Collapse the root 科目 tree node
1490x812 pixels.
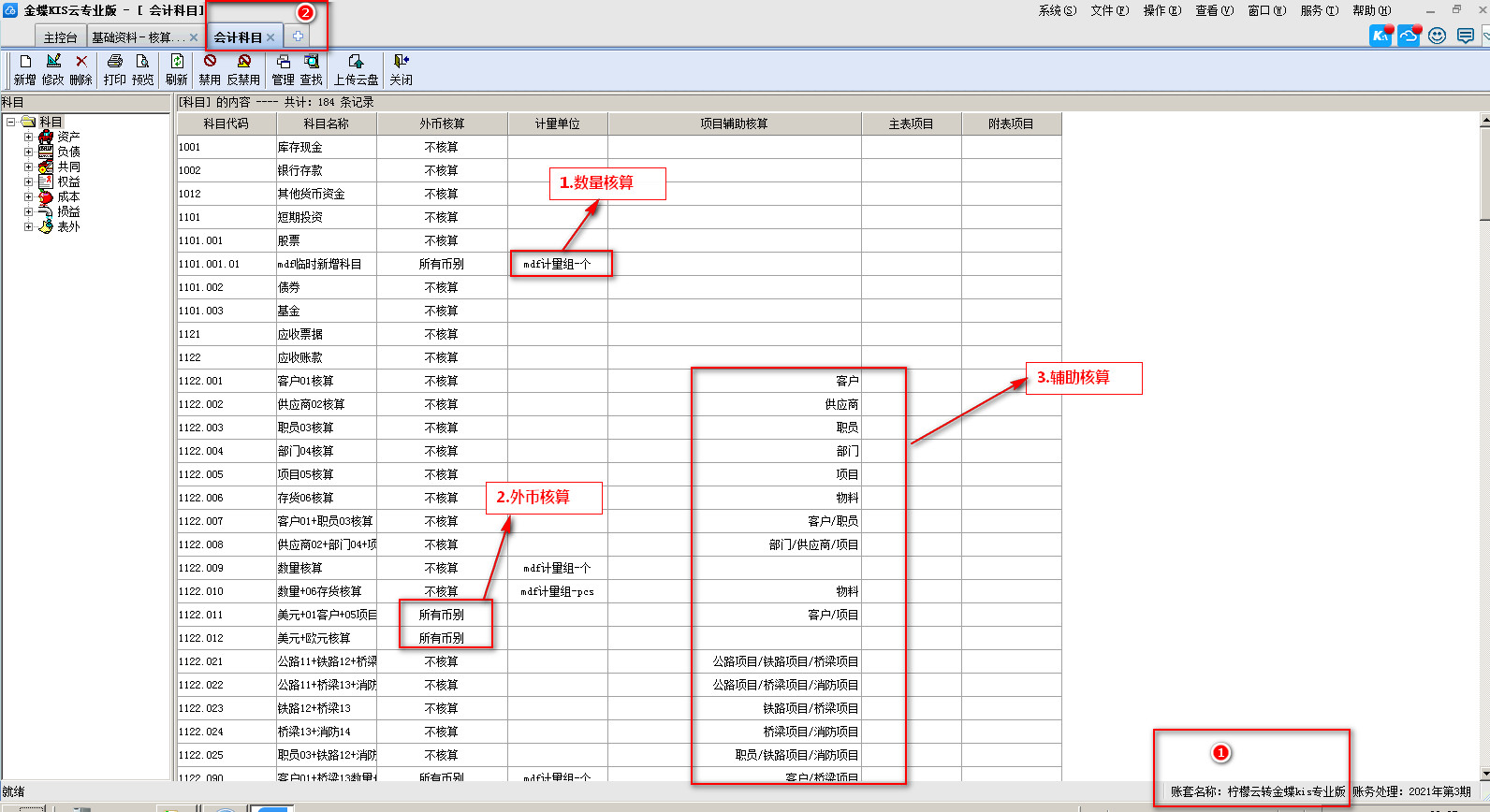(11, 122)
